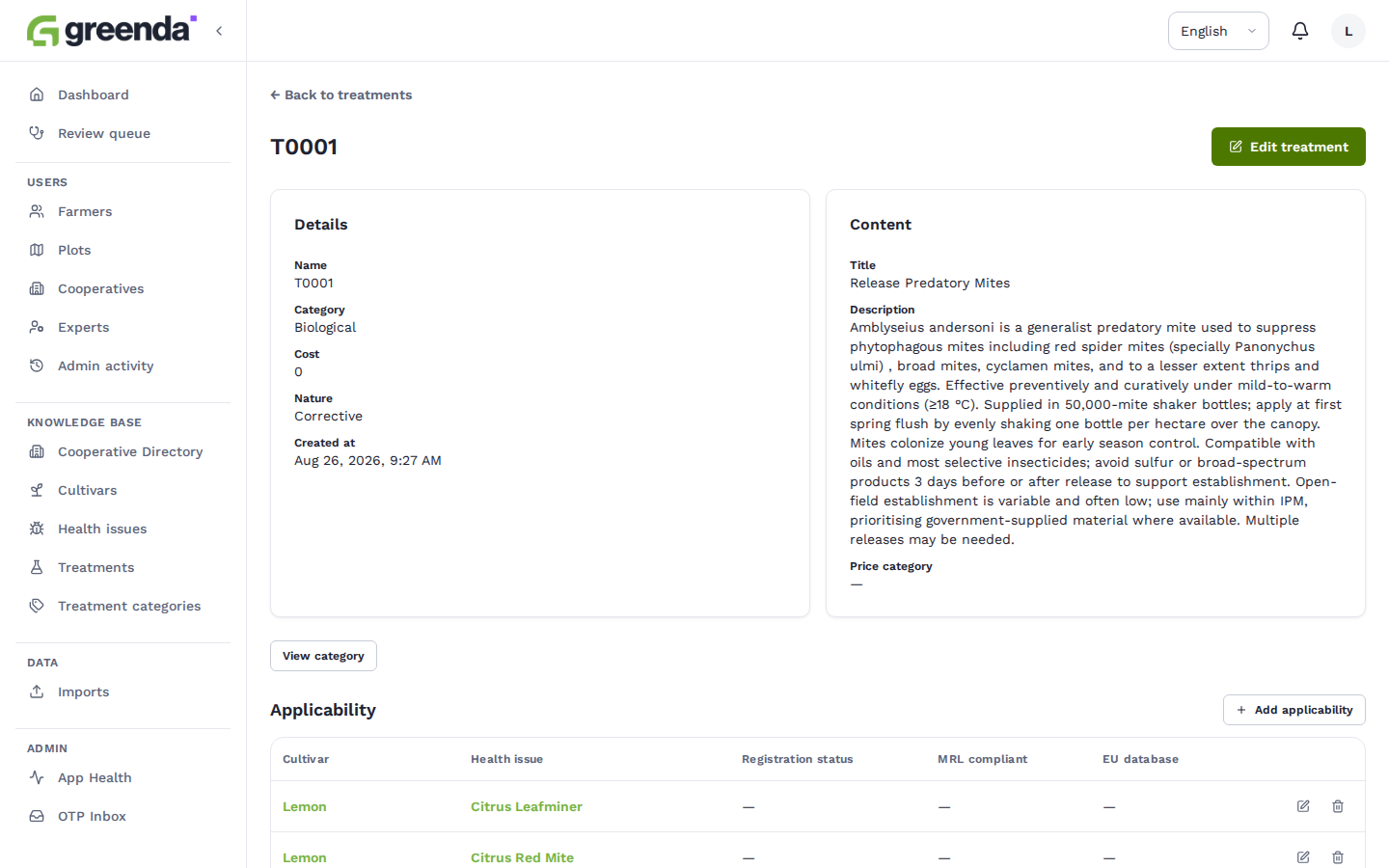Click the Health issues bug icon
The height and width of the screenshot is (868, 1389).
click(x=37, y=529)
